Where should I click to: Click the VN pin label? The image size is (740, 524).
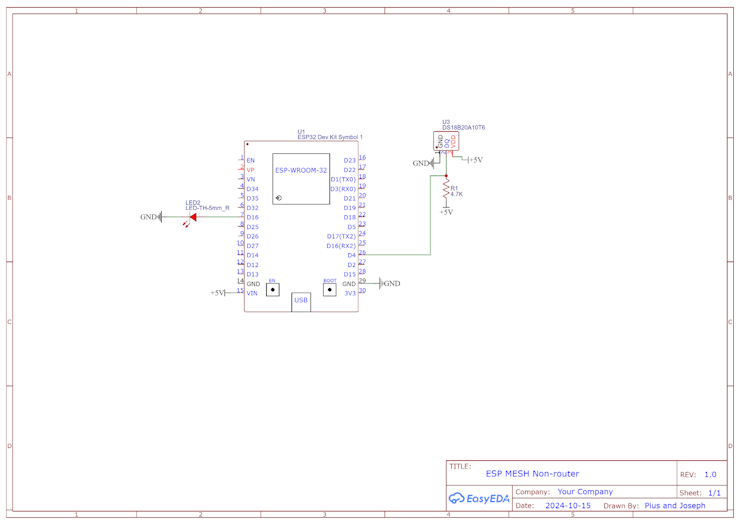pos(251,179)
